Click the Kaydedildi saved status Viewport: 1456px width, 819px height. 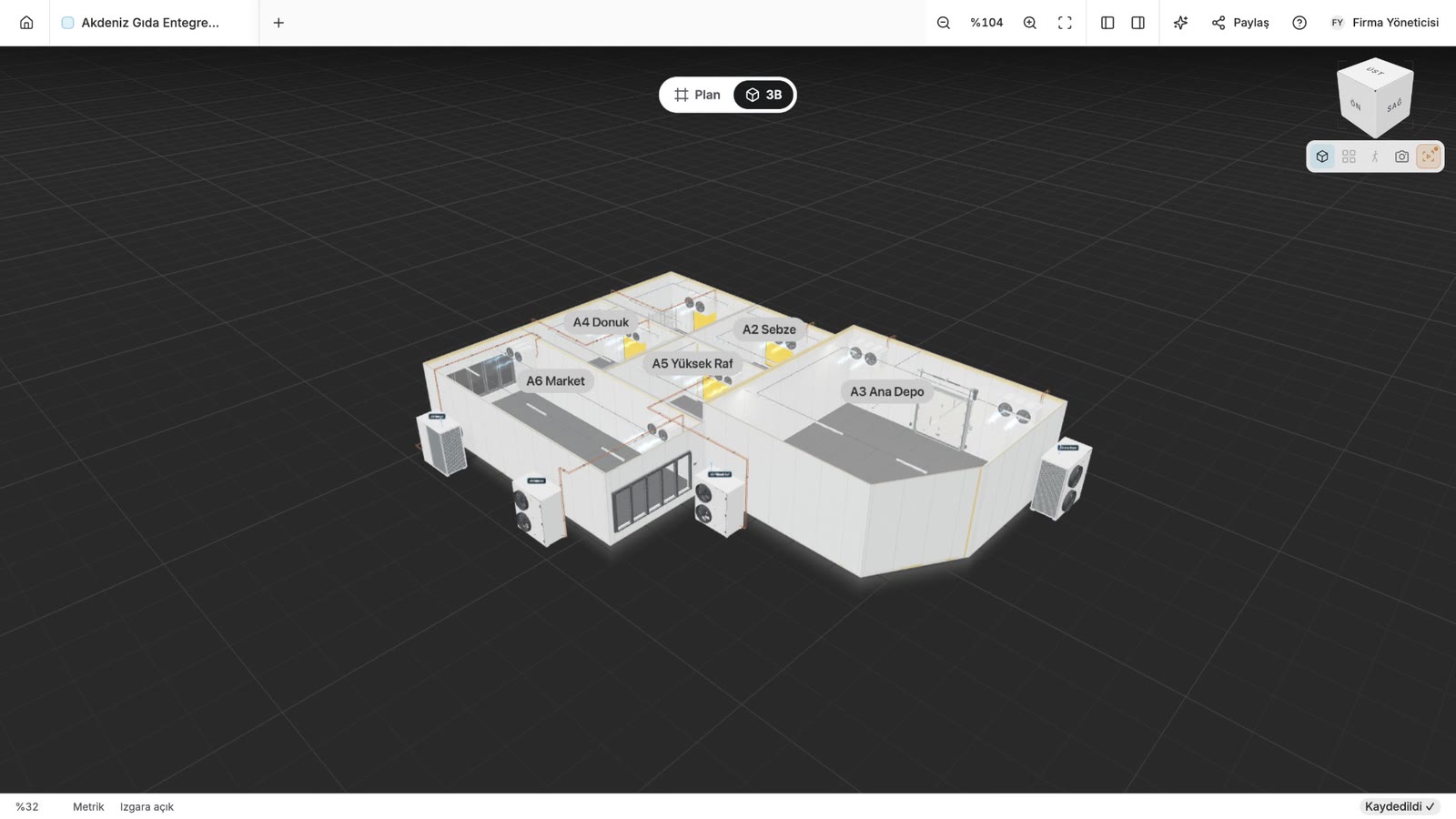pyautogui.click(x=1400, y=806)
